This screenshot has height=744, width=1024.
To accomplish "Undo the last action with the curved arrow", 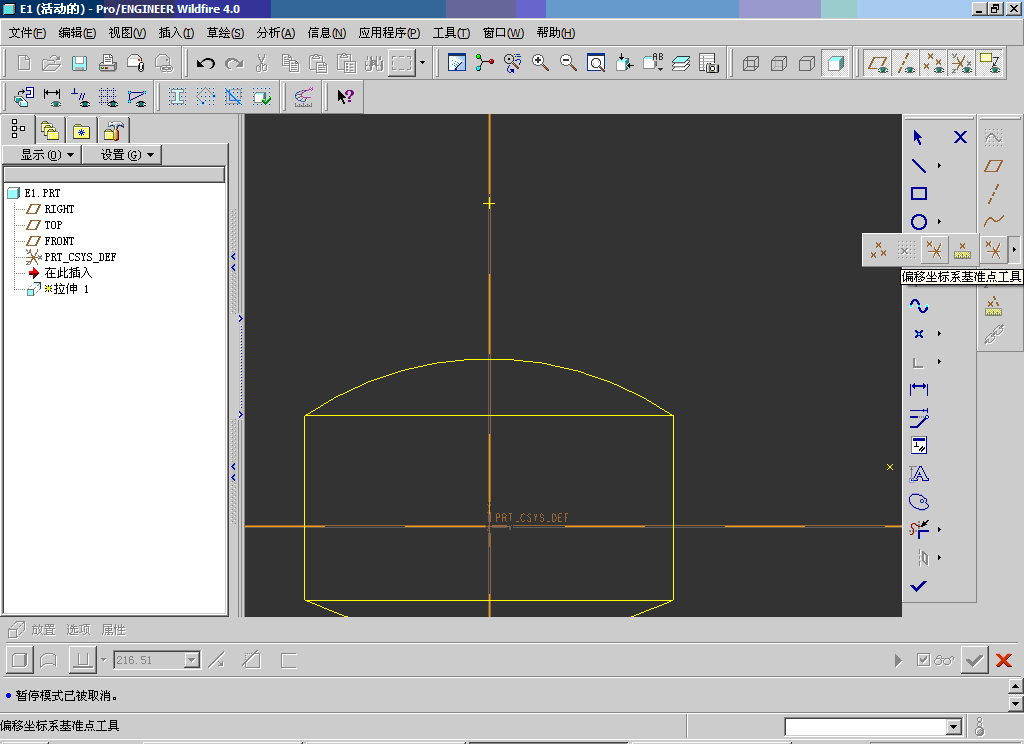I will [206, 63].
